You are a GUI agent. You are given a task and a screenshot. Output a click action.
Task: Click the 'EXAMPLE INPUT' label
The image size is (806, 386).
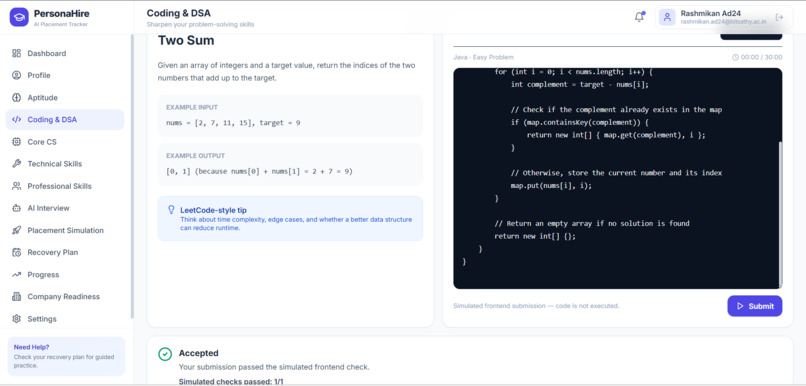pyautogui.click(x=192, y=107)
